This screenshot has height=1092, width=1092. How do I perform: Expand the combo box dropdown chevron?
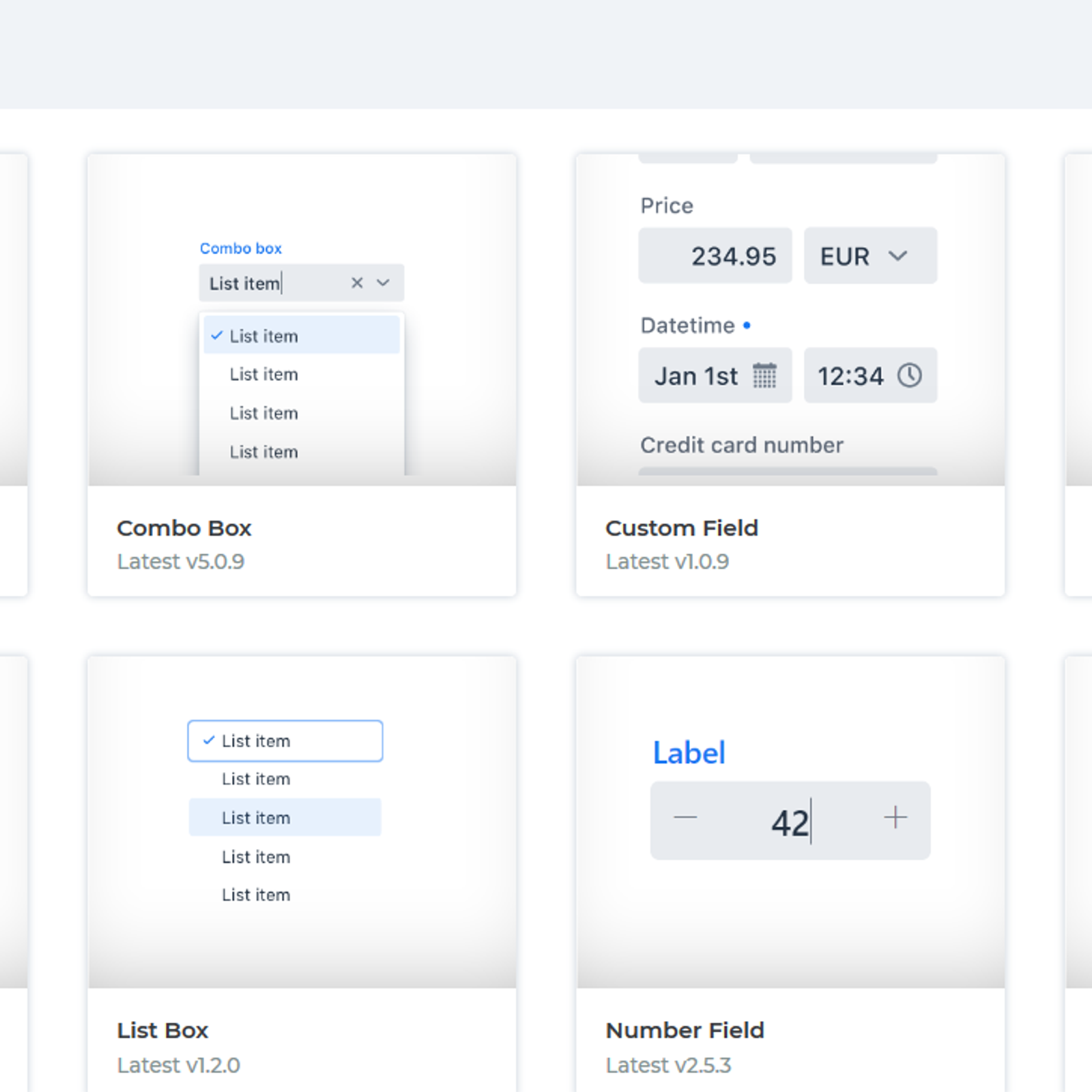[384, 283]
